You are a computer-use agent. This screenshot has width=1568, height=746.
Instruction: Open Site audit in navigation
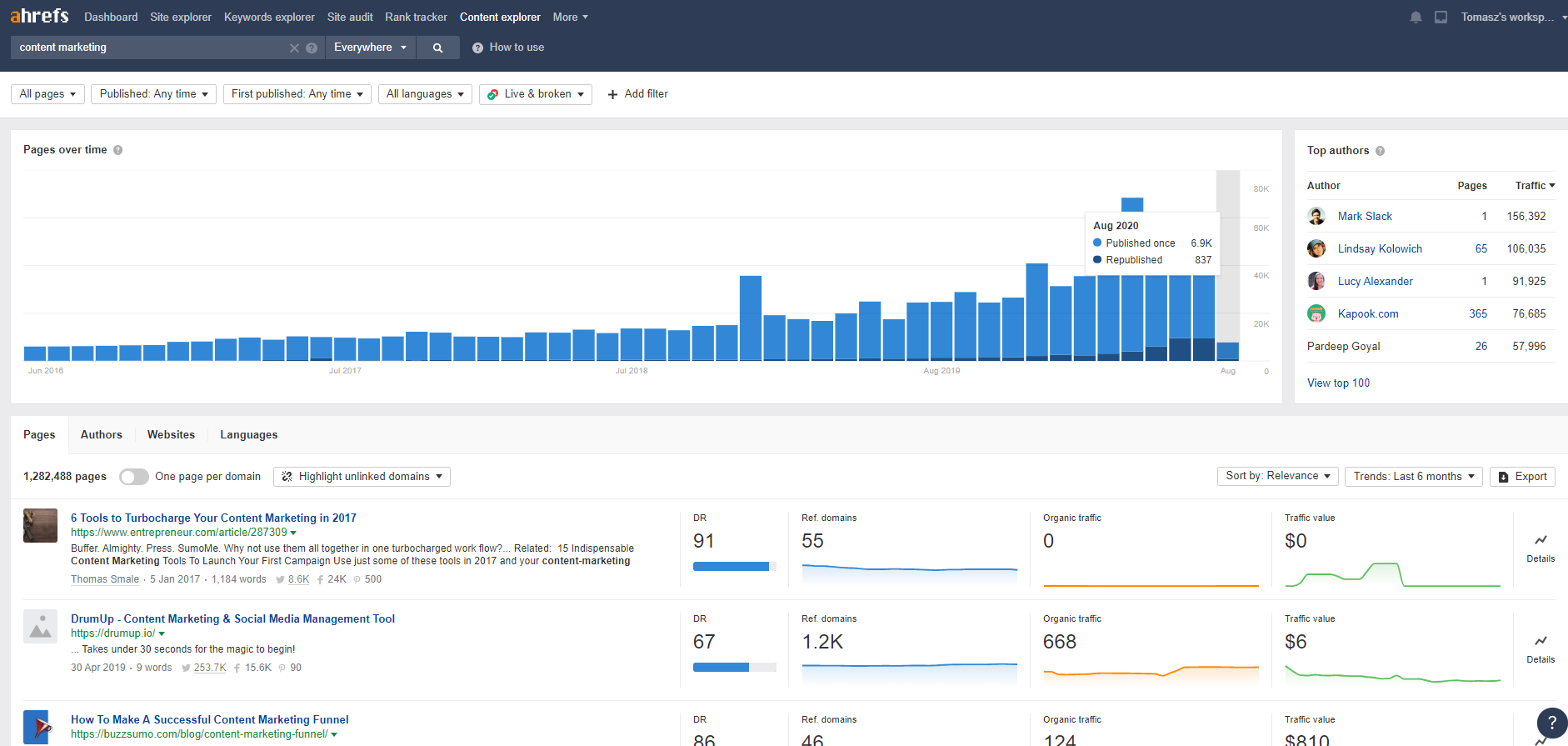350,17
